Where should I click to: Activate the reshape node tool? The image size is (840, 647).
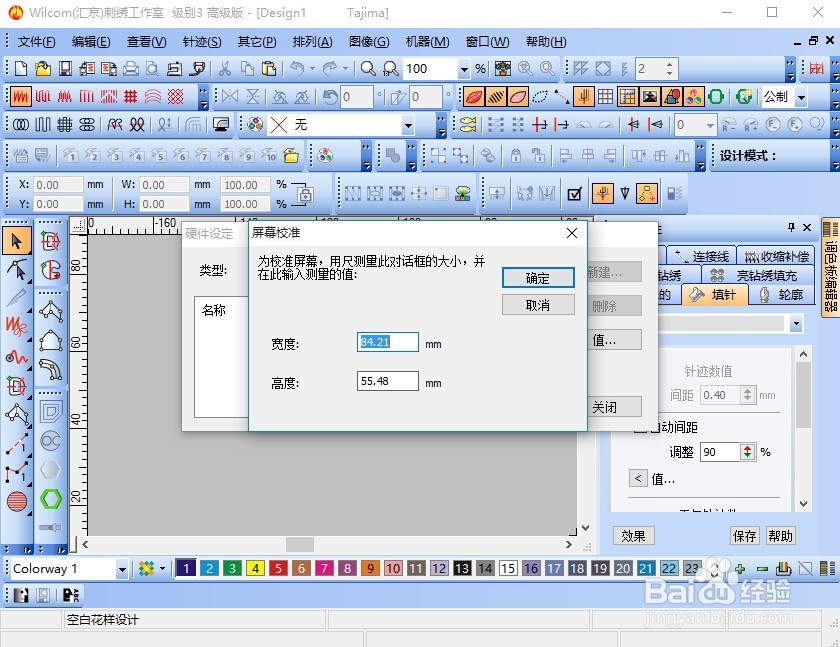17,270
